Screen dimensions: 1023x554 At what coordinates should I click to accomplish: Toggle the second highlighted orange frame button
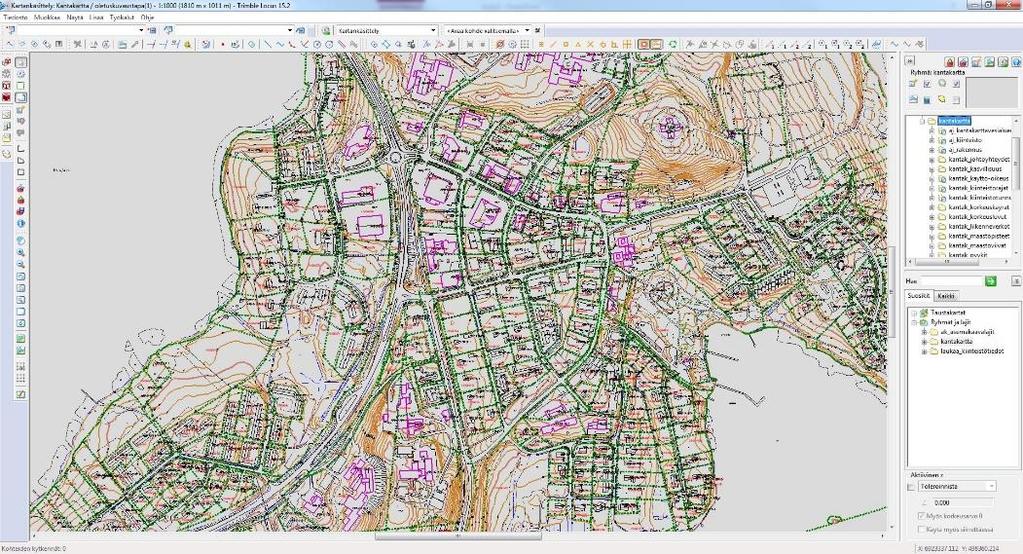(x=656, y=44)
